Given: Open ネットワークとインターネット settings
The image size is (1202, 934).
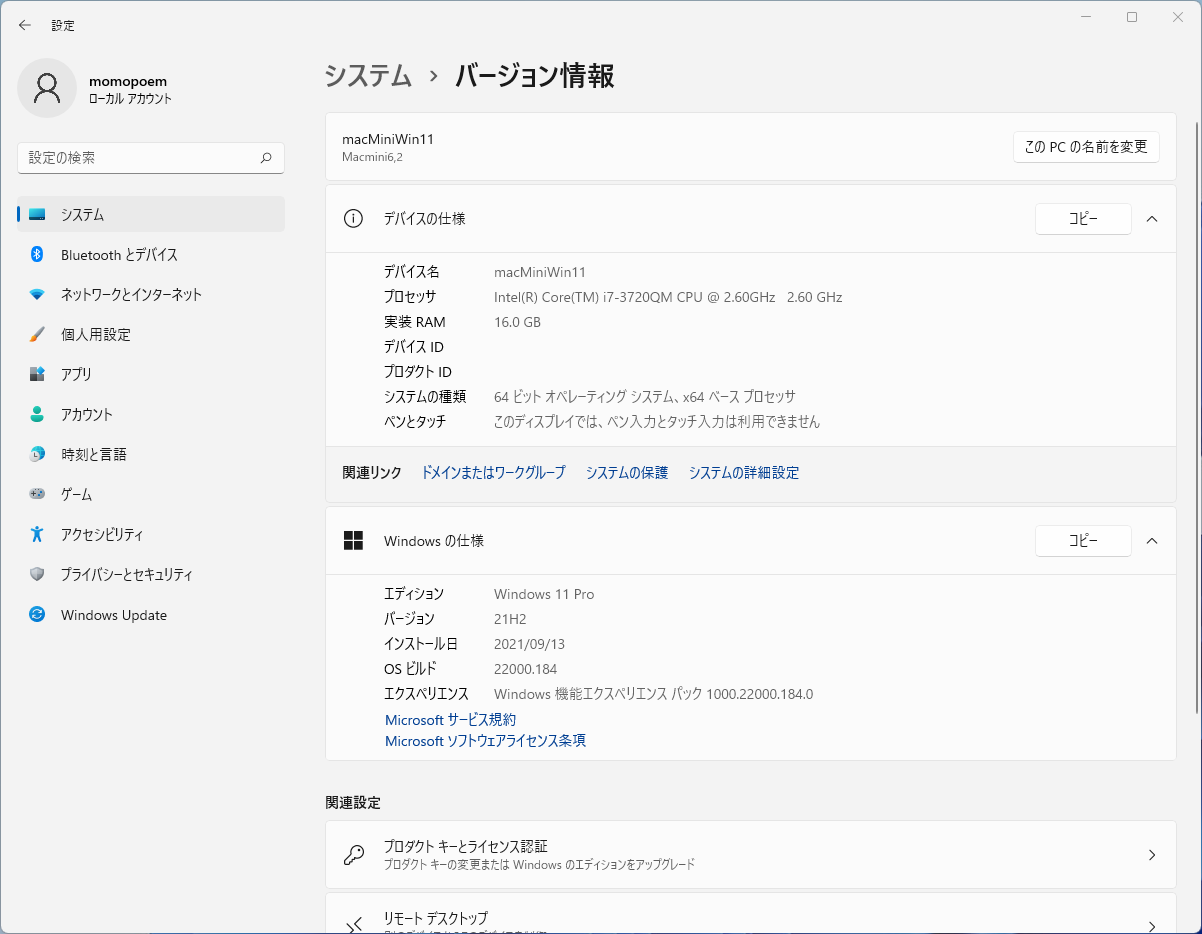Looking at the screenshot, I should point(131,295).
